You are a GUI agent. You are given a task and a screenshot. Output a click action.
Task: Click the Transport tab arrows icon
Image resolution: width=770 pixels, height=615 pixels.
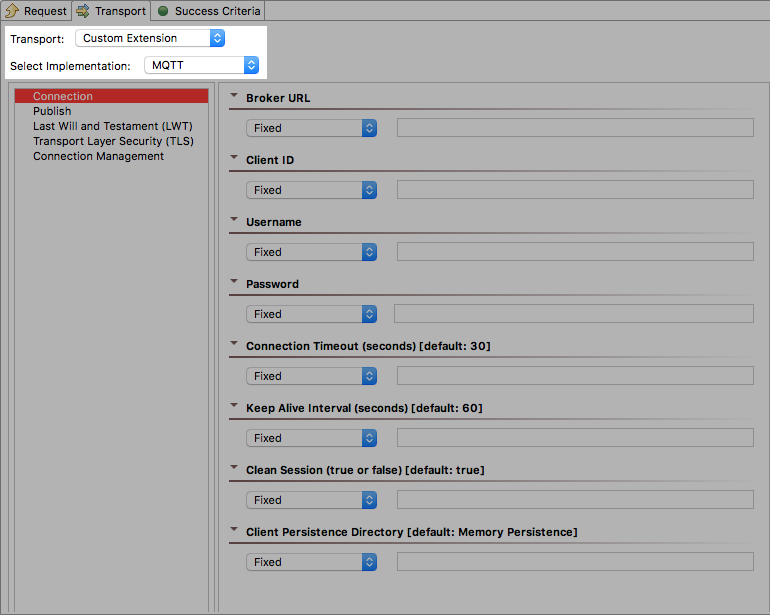83,11
